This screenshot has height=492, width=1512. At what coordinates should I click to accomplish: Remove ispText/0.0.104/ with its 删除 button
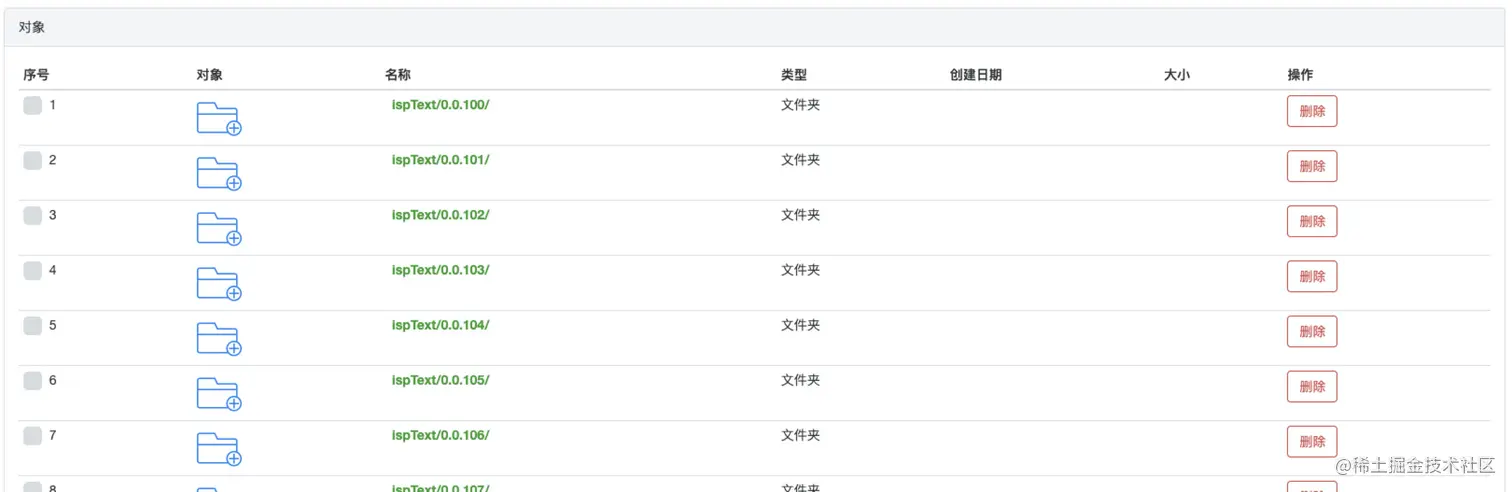1312,332
